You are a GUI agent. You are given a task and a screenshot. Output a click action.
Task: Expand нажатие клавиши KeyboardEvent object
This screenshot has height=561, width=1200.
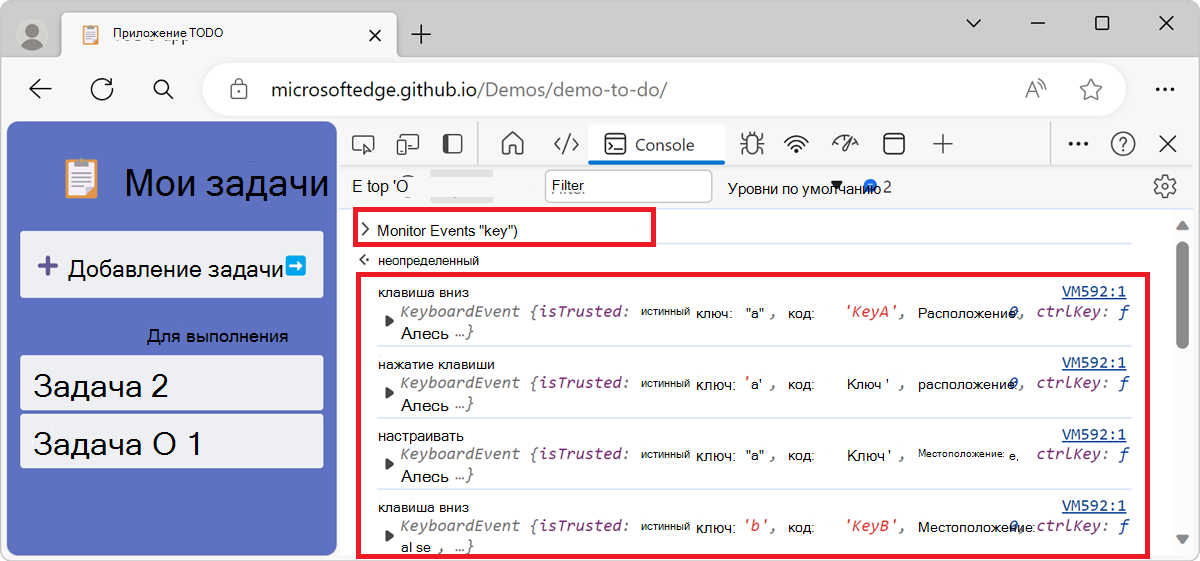[390, 393]
